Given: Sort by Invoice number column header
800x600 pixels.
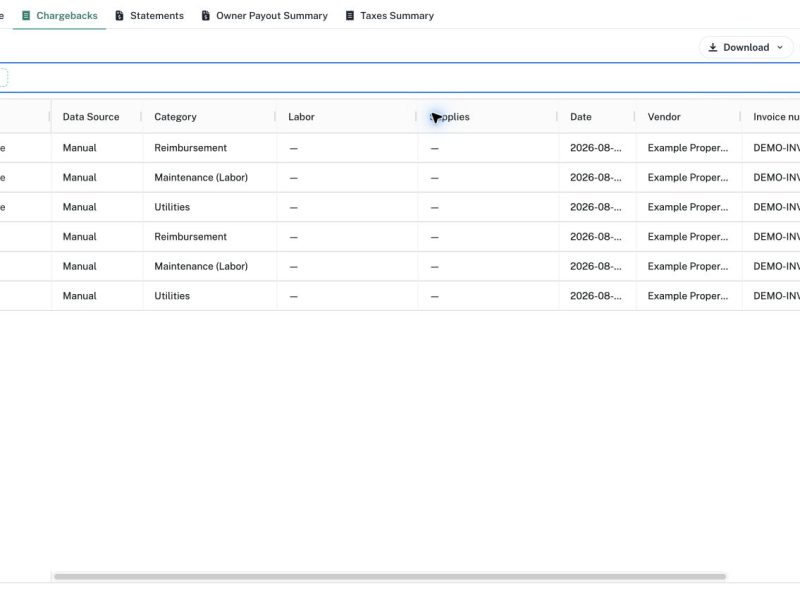Looking at the screenshot, I should (x=776, y=117).
